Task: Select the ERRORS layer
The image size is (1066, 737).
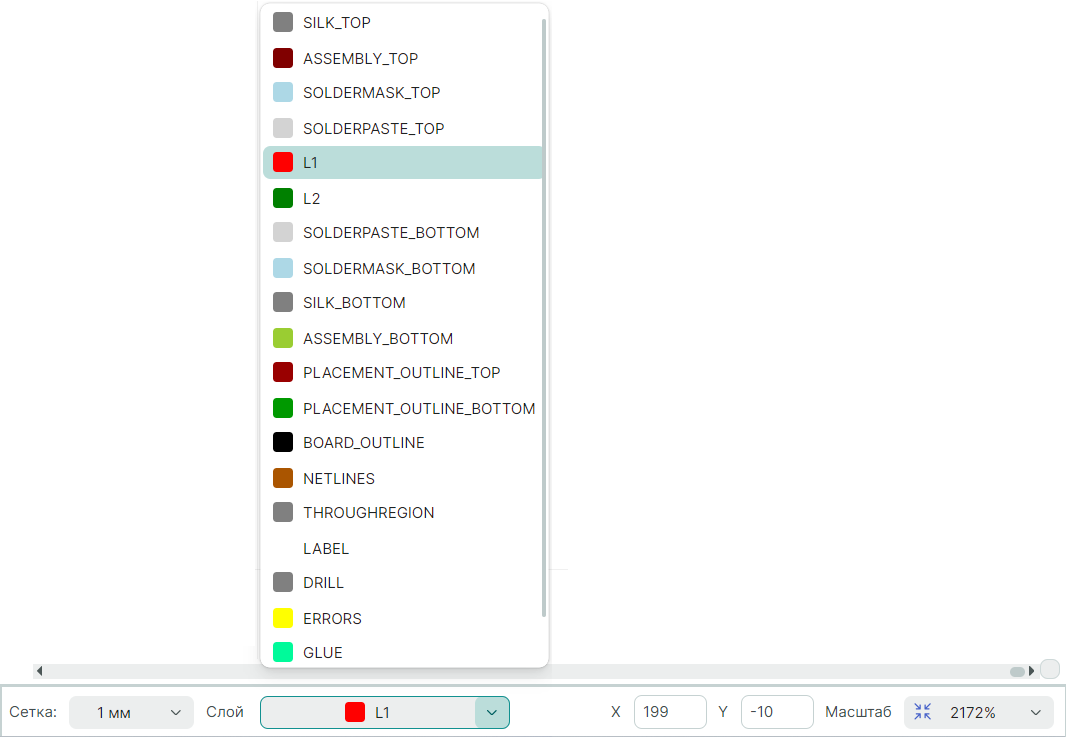Action: click(x=402, y=619)
